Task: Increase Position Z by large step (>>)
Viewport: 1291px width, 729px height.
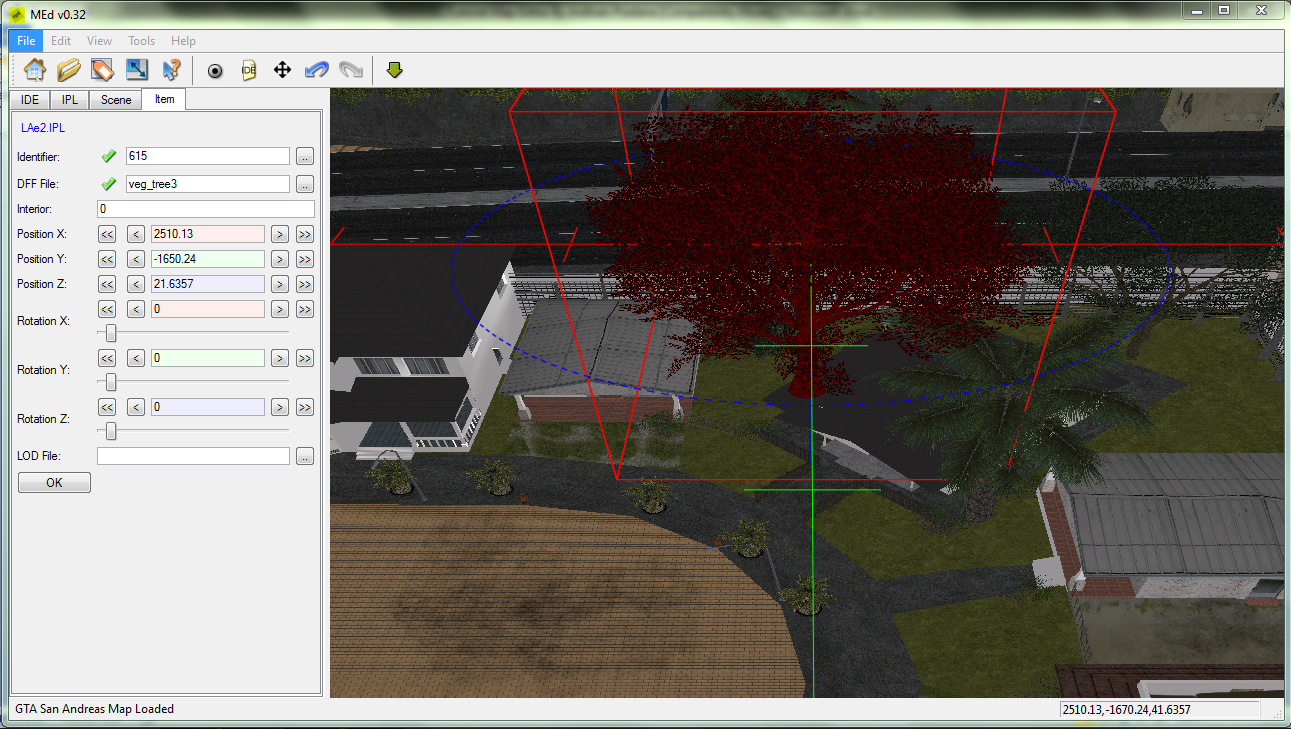Action: (x=305, y=284)
